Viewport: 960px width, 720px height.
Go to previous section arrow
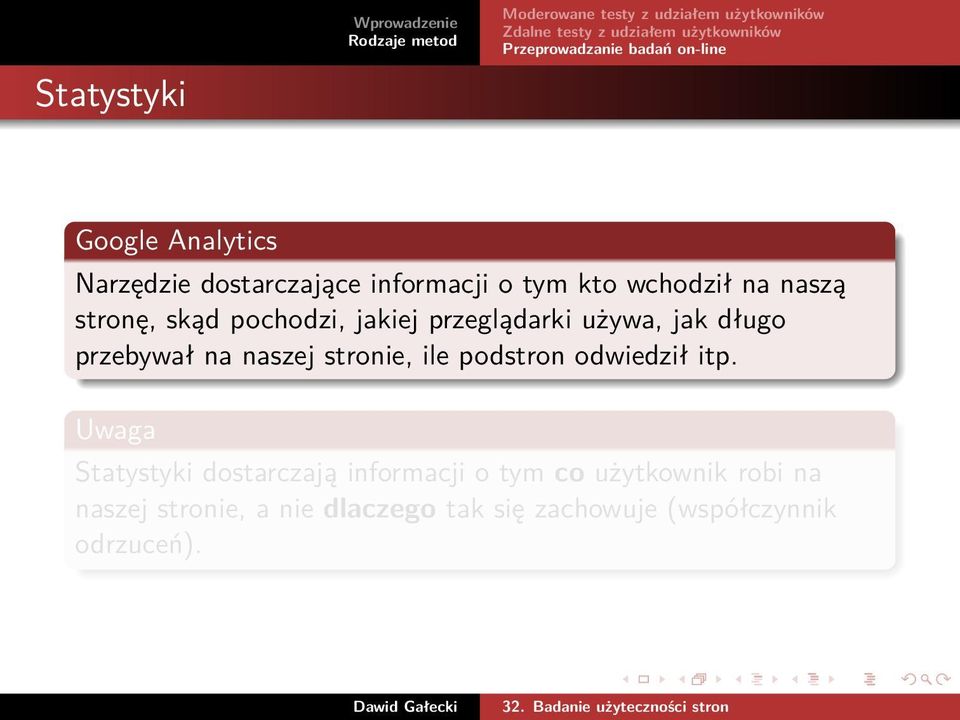click(x=795, y=679)
